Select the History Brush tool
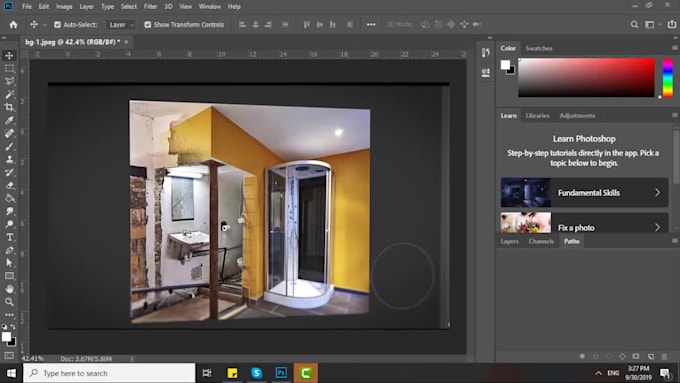The height and width of the screenshot is (383, 680). pyautogui.click(x=9, y=172)
